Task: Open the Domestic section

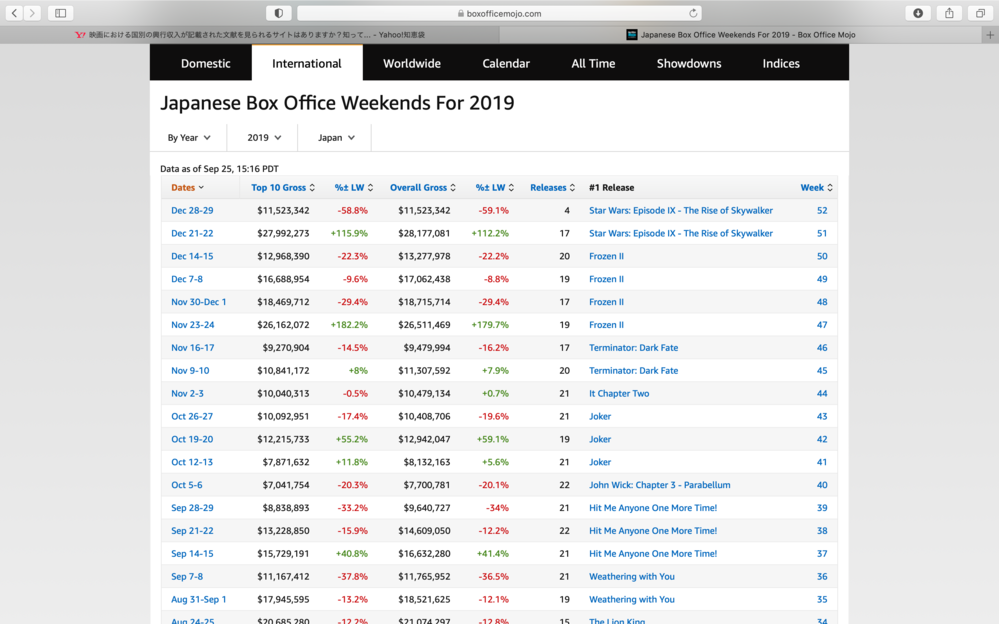Action: [x=205, y=63]
